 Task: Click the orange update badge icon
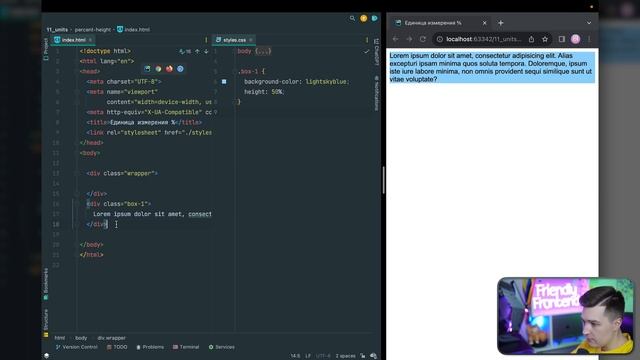363,18
